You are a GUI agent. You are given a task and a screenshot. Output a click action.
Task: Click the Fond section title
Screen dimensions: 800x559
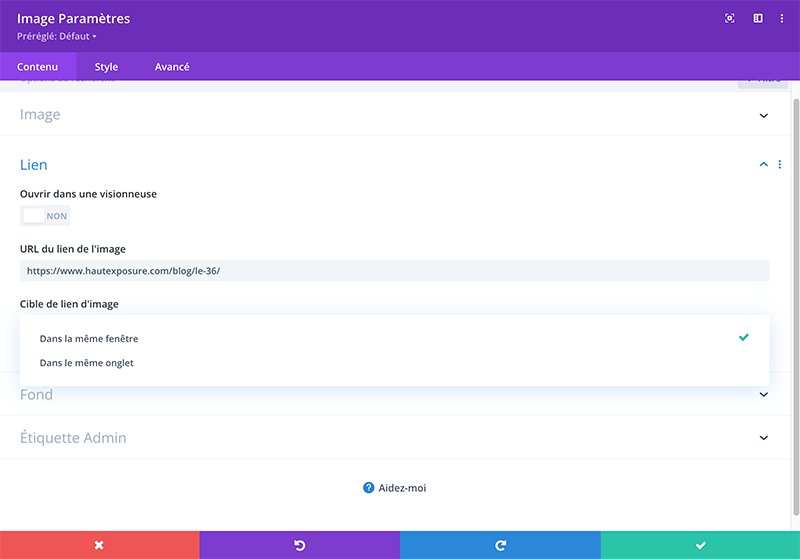[x=36, y=394]
